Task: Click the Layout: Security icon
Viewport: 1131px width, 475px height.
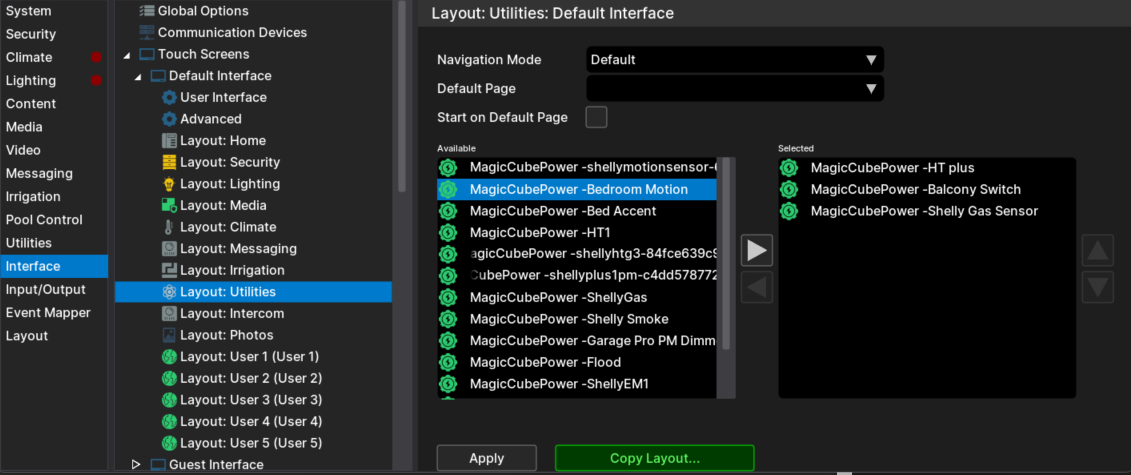Action: (169, 162)
